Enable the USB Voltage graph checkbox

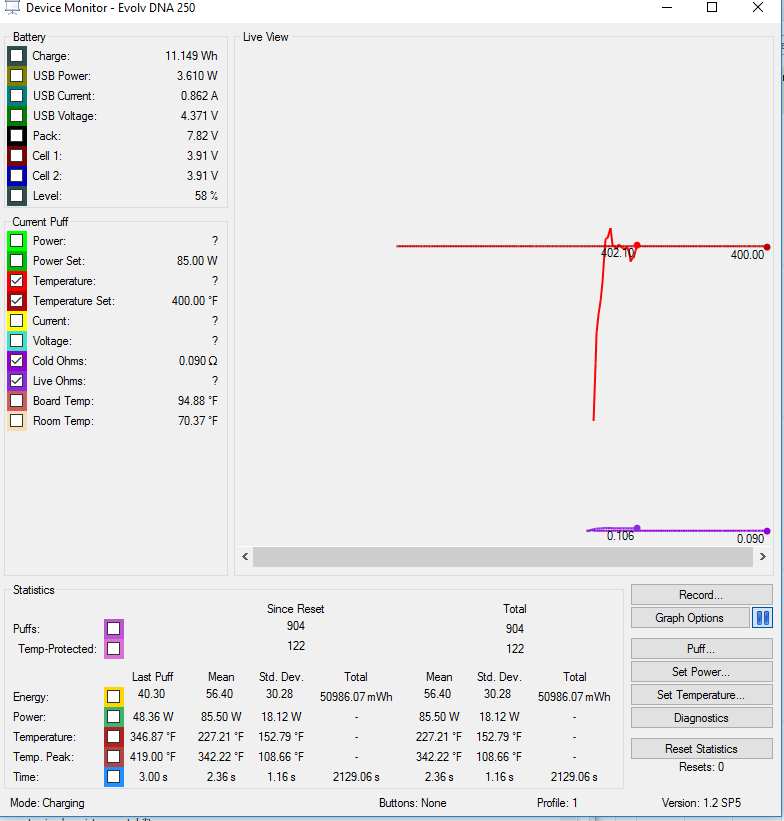coord(17,116)
